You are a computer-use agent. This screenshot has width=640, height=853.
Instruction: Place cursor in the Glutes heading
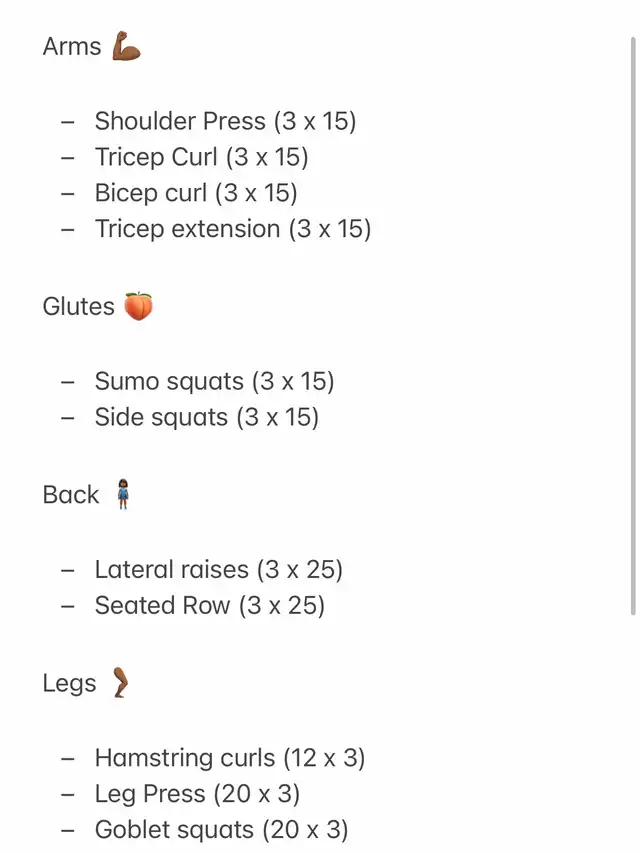click(78, 306)
